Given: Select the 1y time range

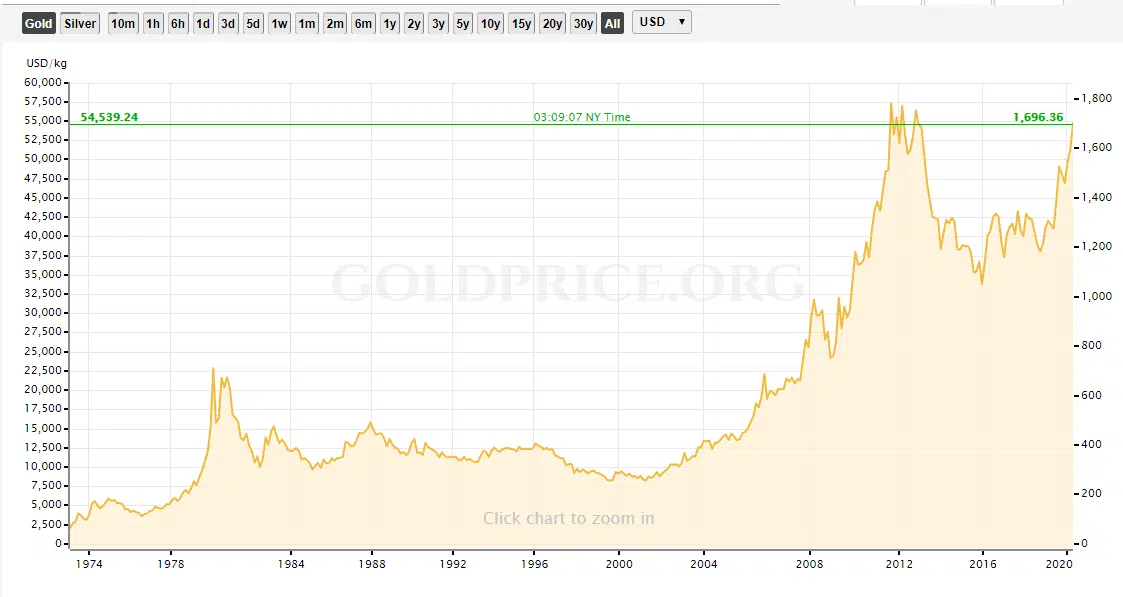Looking at the screenshot, I should click(x=390, y=23).
